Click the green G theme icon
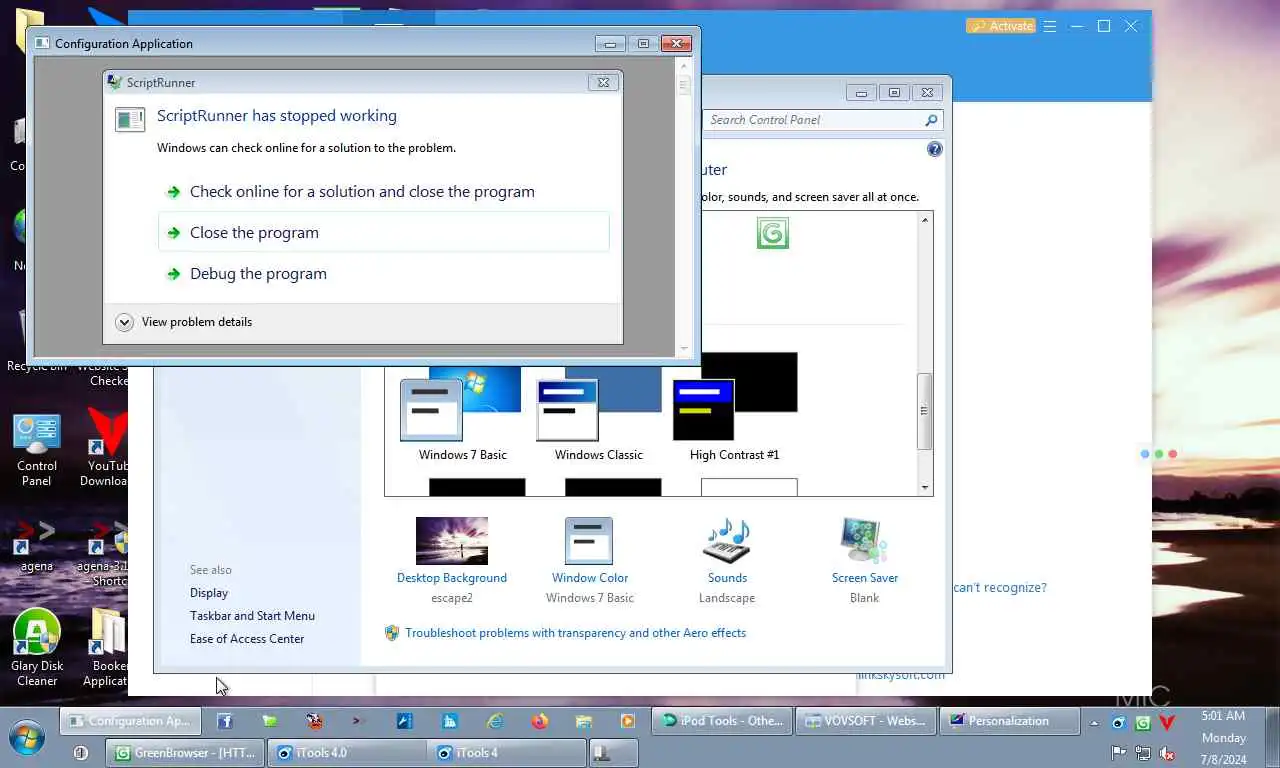This screenshot has height=768, width=1280. (x=773, y=233)
